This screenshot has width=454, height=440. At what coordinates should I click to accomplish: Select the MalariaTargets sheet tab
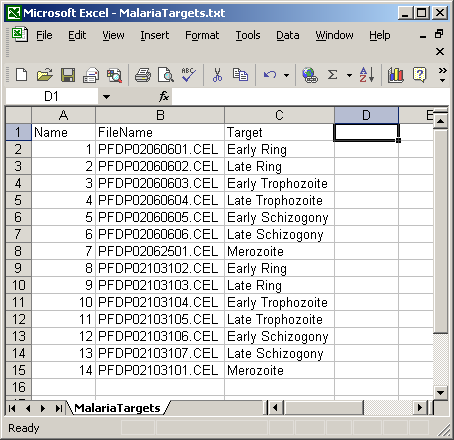(117, 408)
